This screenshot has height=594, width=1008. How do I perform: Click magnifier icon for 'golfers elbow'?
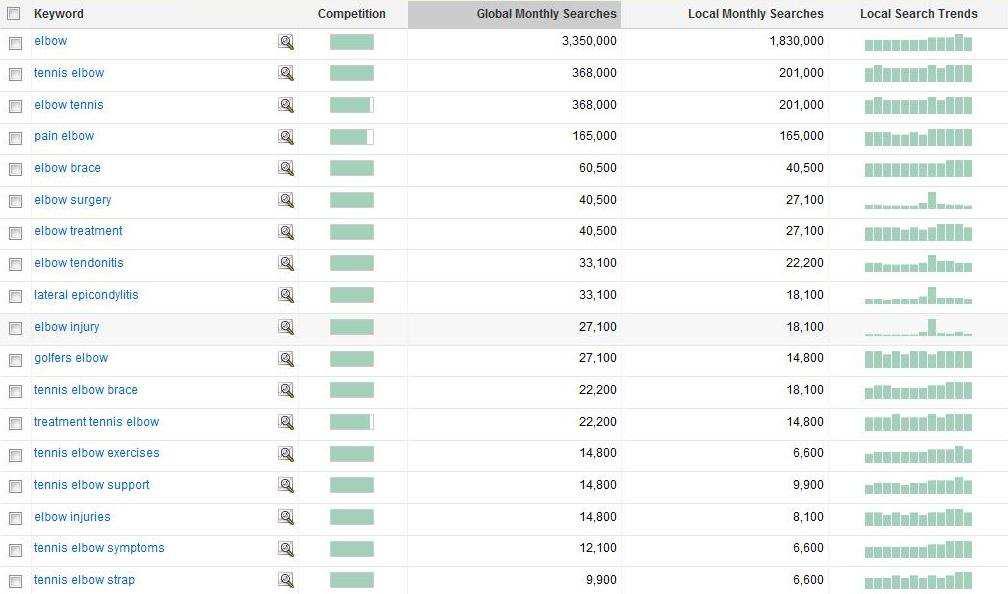[286, 359]
